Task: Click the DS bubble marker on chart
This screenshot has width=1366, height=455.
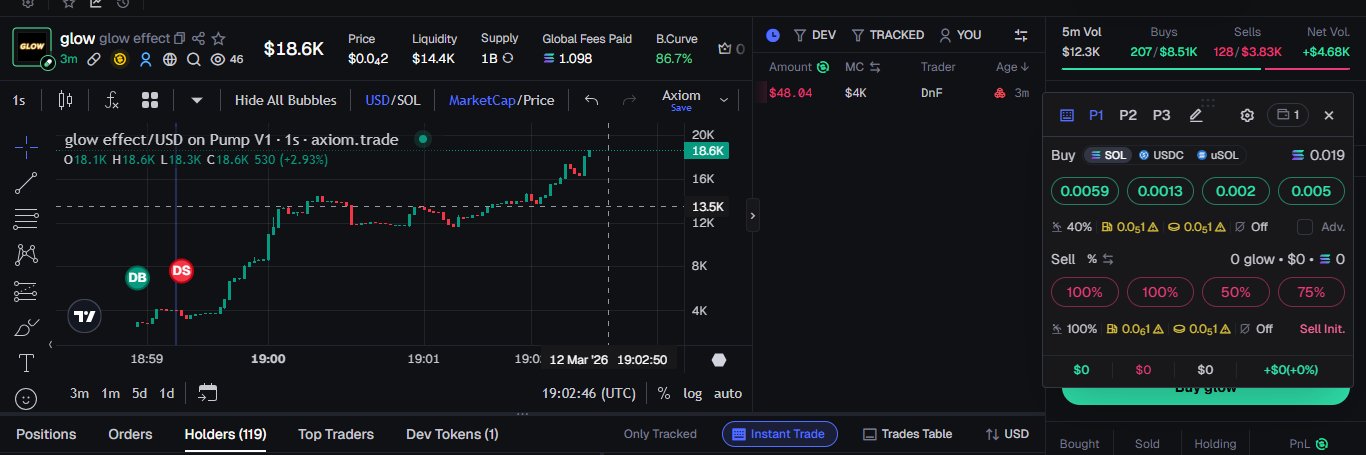Action: point(181,269)
